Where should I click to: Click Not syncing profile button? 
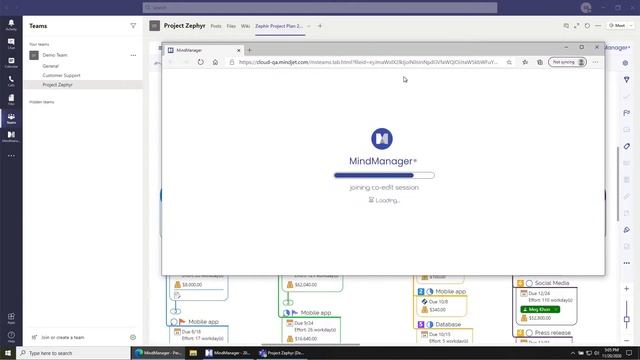pos(567,62)
